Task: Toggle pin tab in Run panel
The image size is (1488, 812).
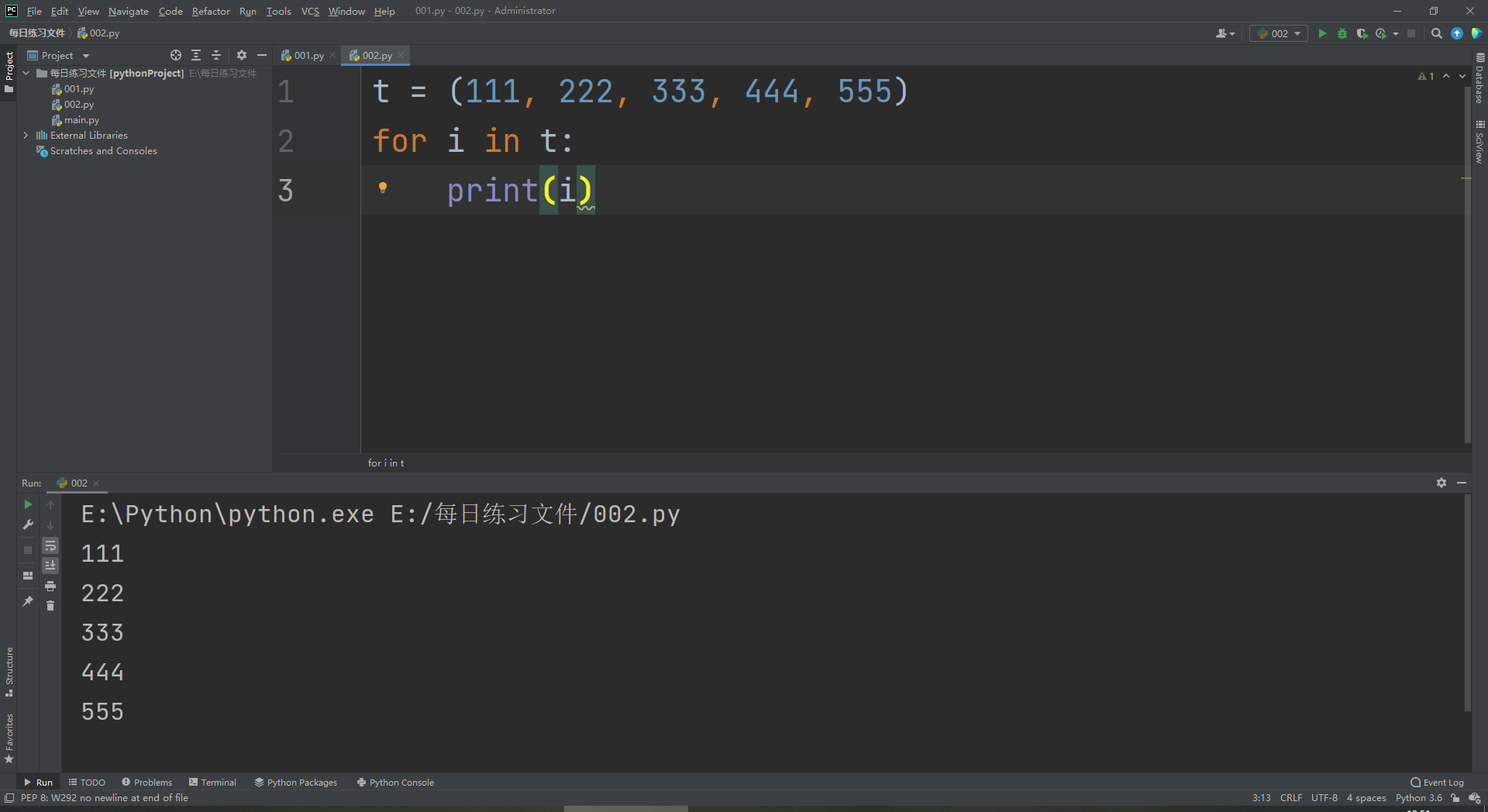Action: pyautogui.click(x=28, y=600)
